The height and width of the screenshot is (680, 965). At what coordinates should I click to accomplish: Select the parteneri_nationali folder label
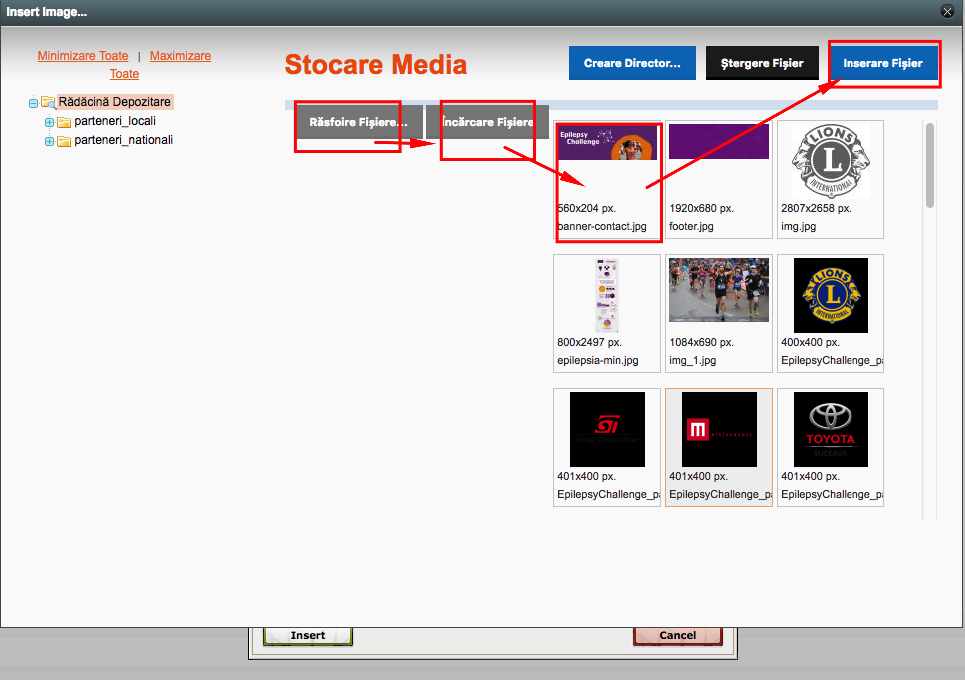[124, 140]
